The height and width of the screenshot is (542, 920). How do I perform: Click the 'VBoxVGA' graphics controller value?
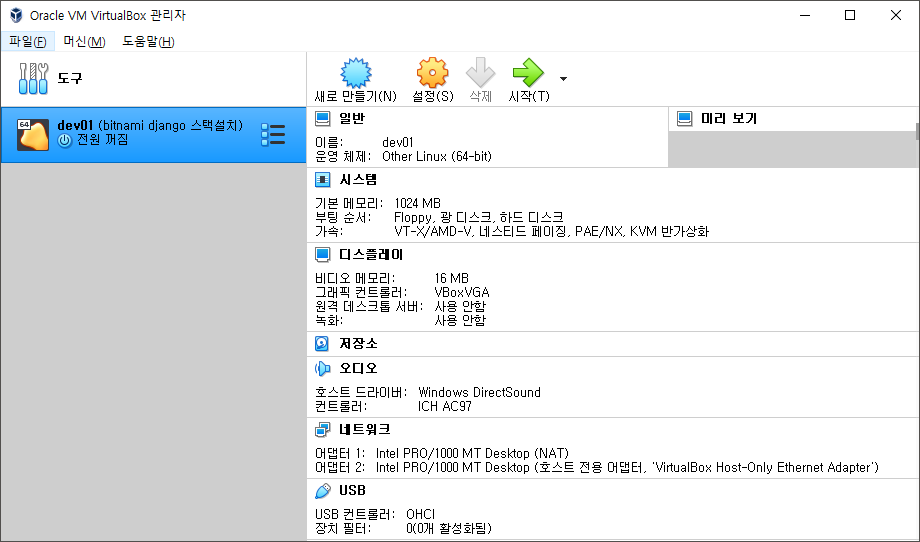pos(462,292)
